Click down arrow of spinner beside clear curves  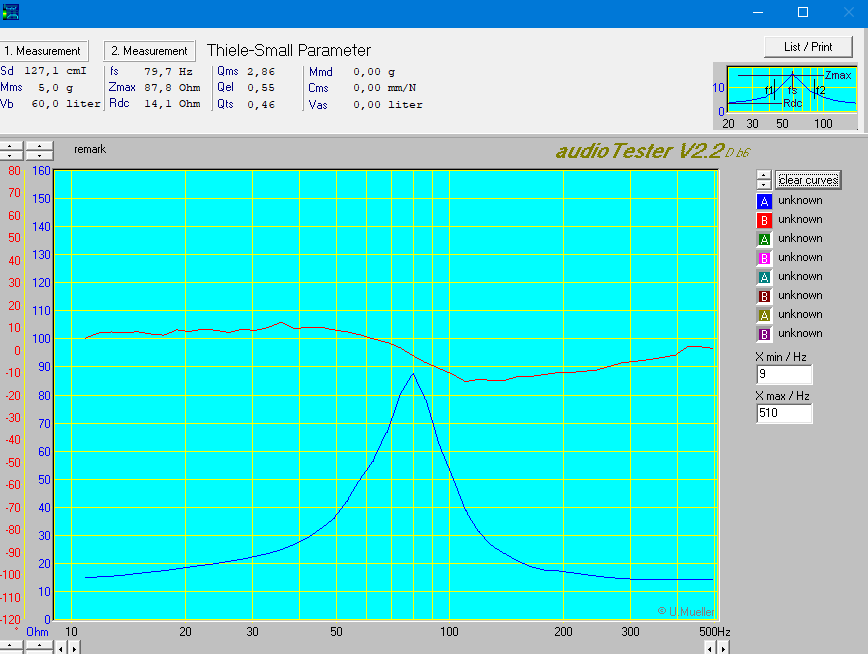pyautogui.click(x=763, y=184)
